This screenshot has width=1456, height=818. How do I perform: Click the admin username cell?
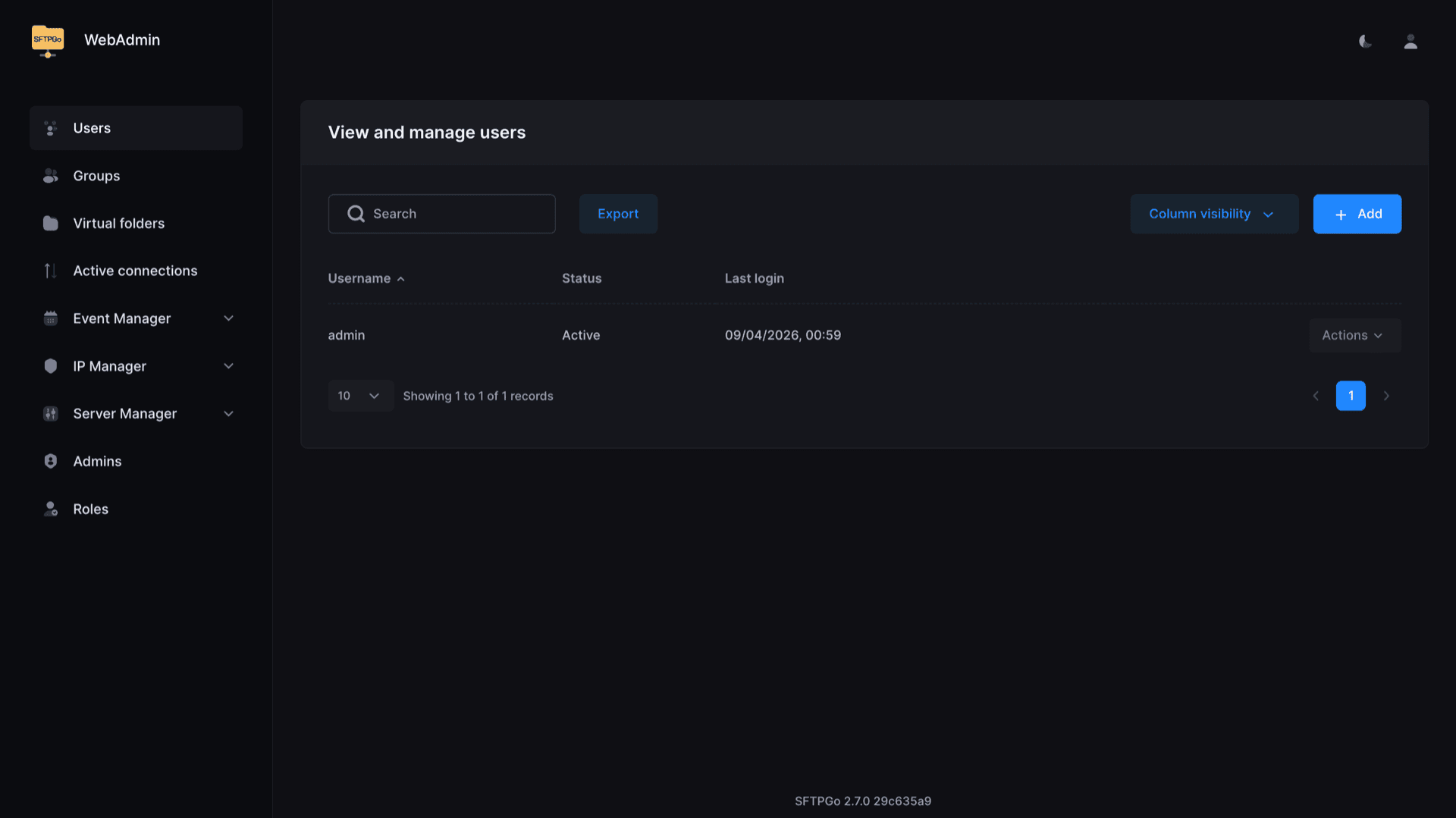tap(347, 335)
